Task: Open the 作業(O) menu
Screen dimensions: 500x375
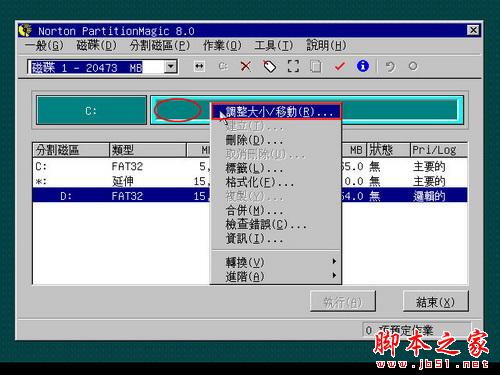Action: coord(222,45)
